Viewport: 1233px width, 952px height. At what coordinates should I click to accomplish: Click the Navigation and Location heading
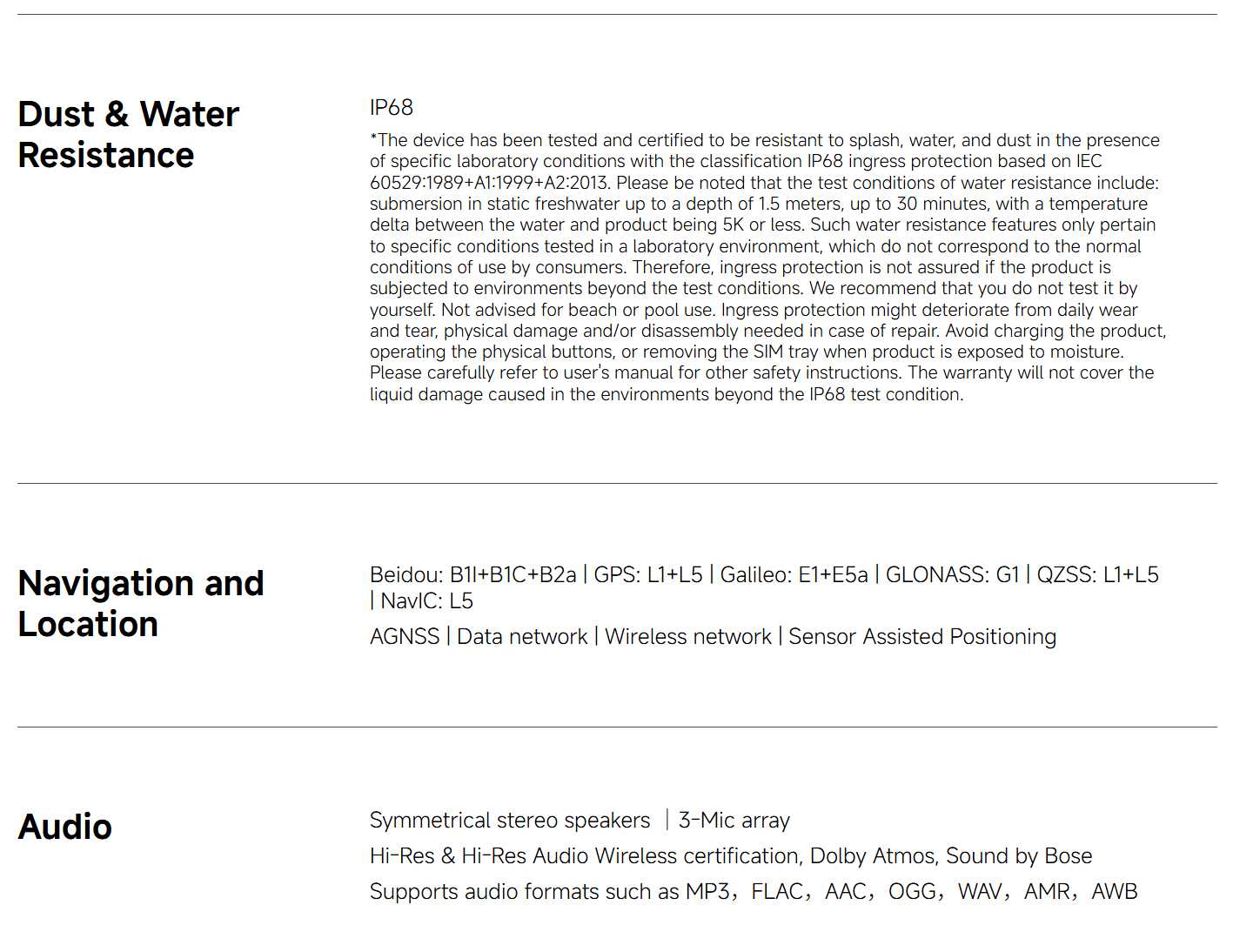(140, 603)
